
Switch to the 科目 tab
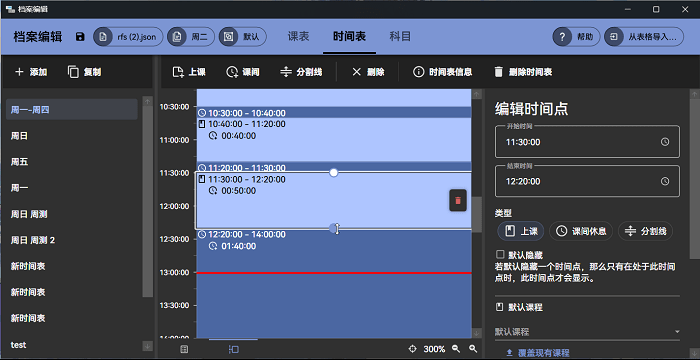tap(400, 37)
